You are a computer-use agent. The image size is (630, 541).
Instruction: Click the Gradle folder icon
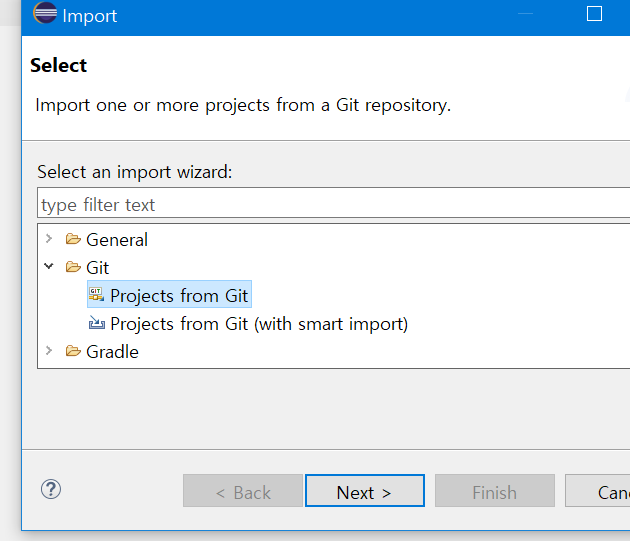[73, 351]
